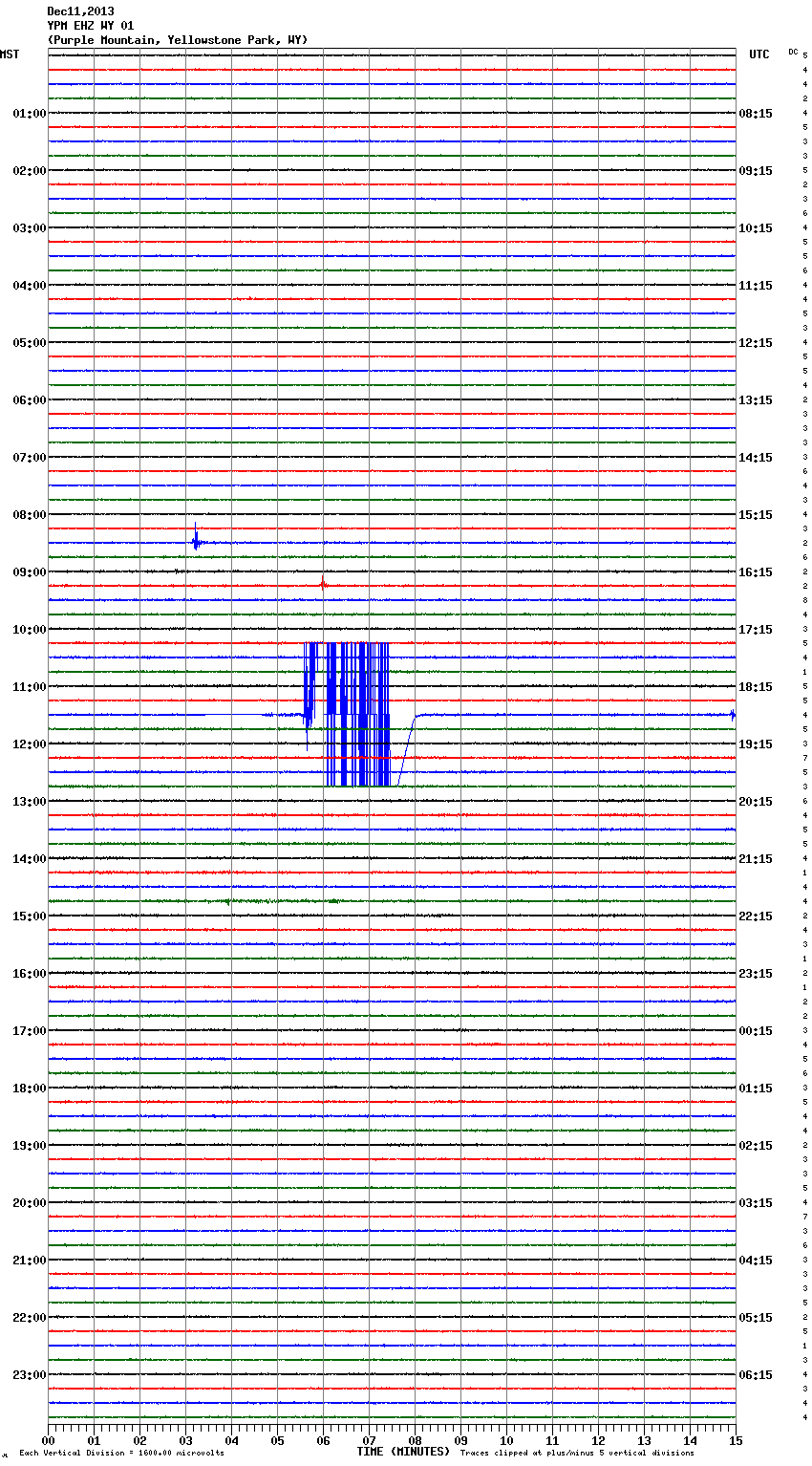Click the 08:15 UTC time label
The height and width of the screenshot is (1466, 812).
[756, 114]
